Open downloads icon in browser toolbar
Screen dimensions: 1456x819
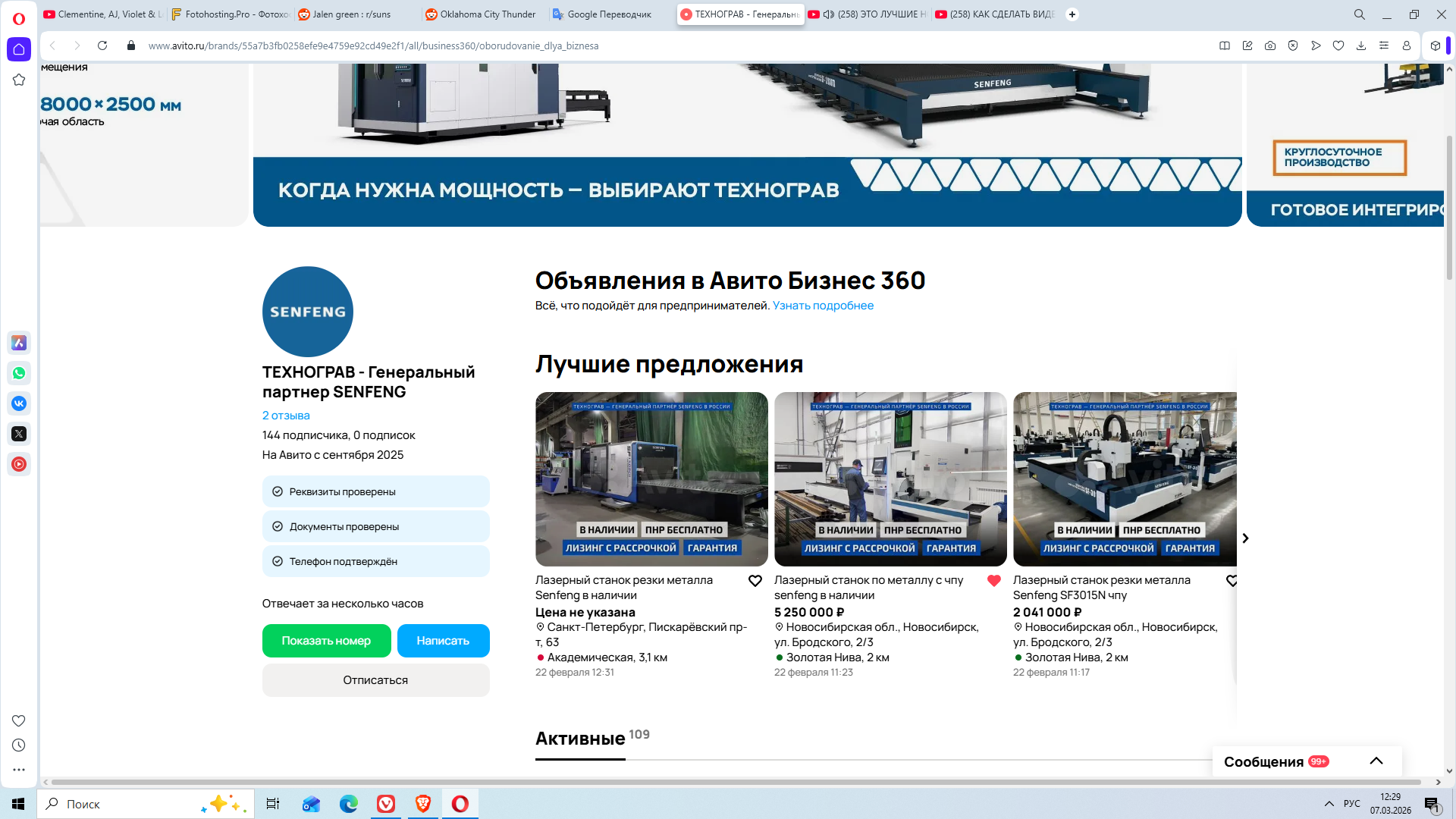tap(1361, 45)
